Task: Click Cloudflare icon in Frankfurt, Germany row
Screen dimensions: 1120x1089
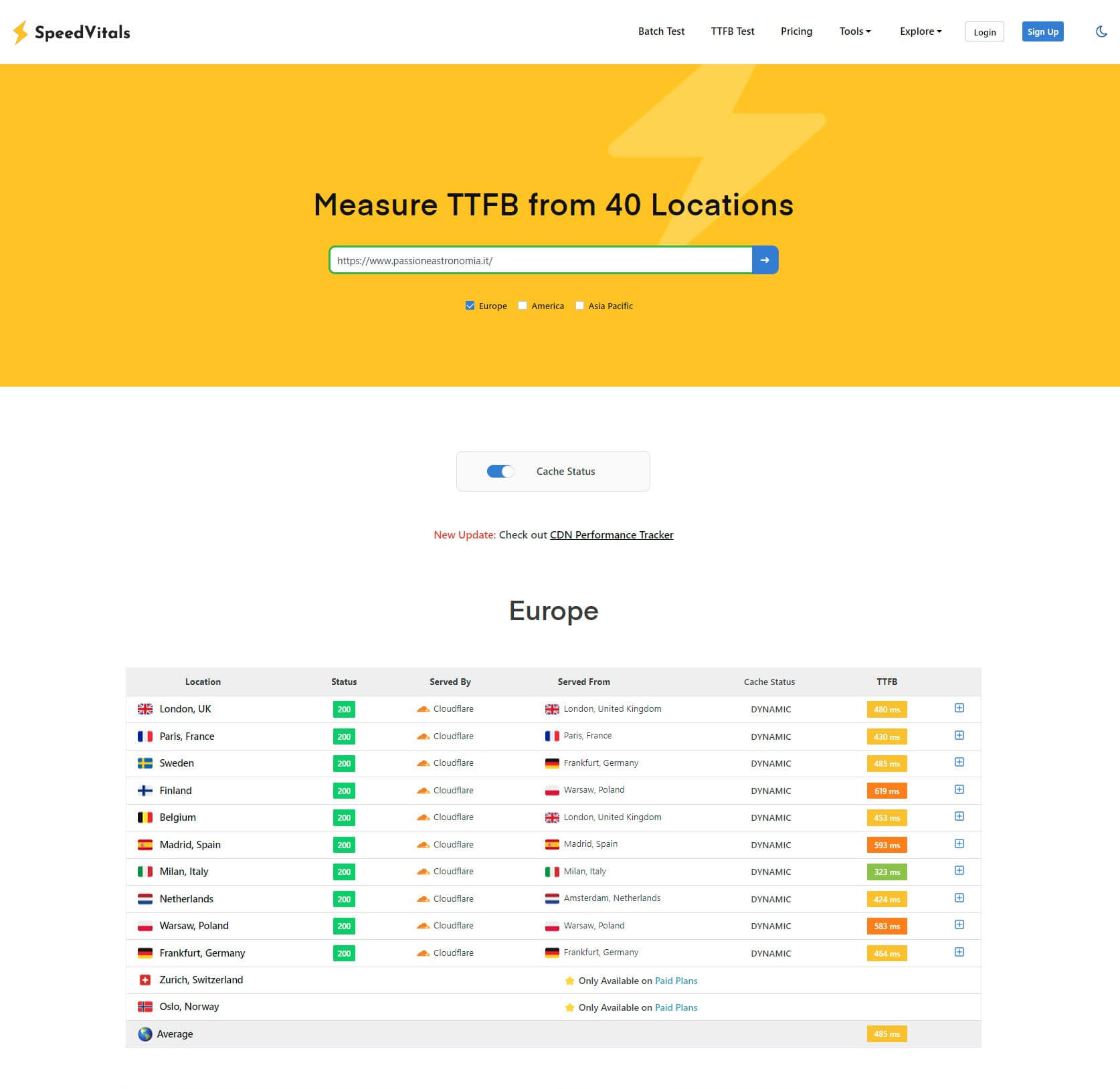Action: [424, 953]
